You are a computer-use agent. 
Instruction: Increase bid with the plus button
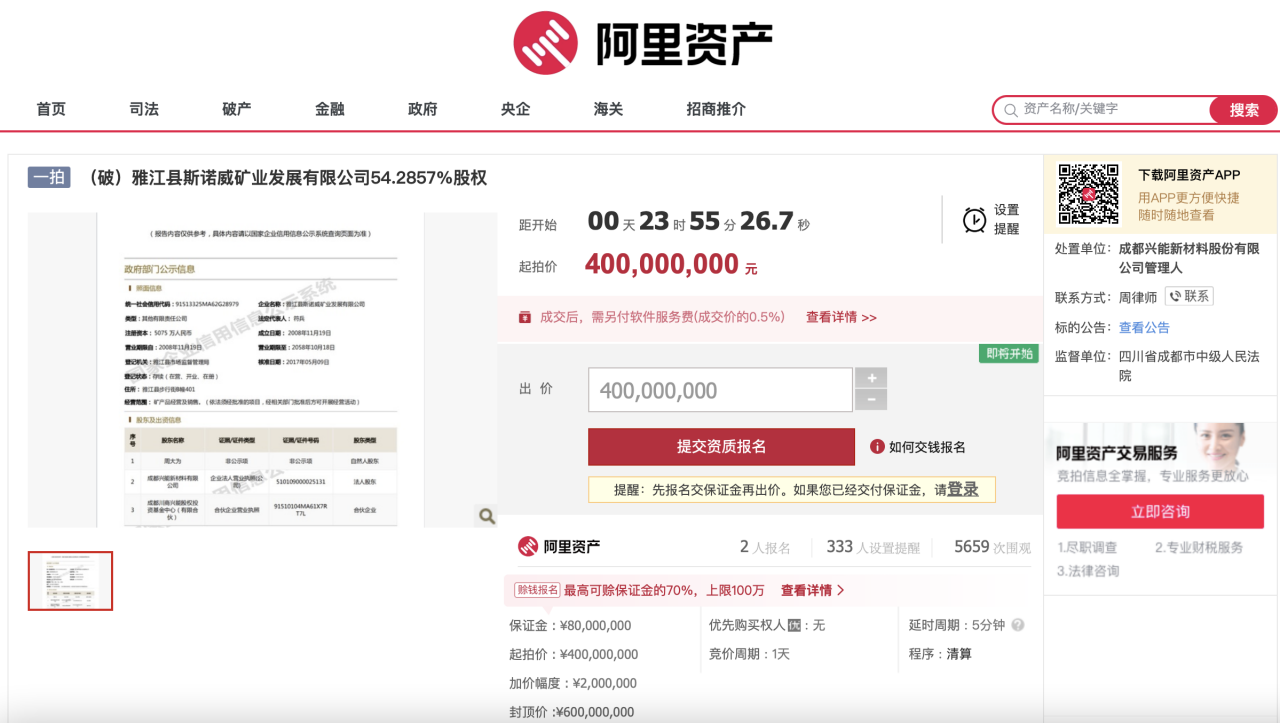point(871,378)
